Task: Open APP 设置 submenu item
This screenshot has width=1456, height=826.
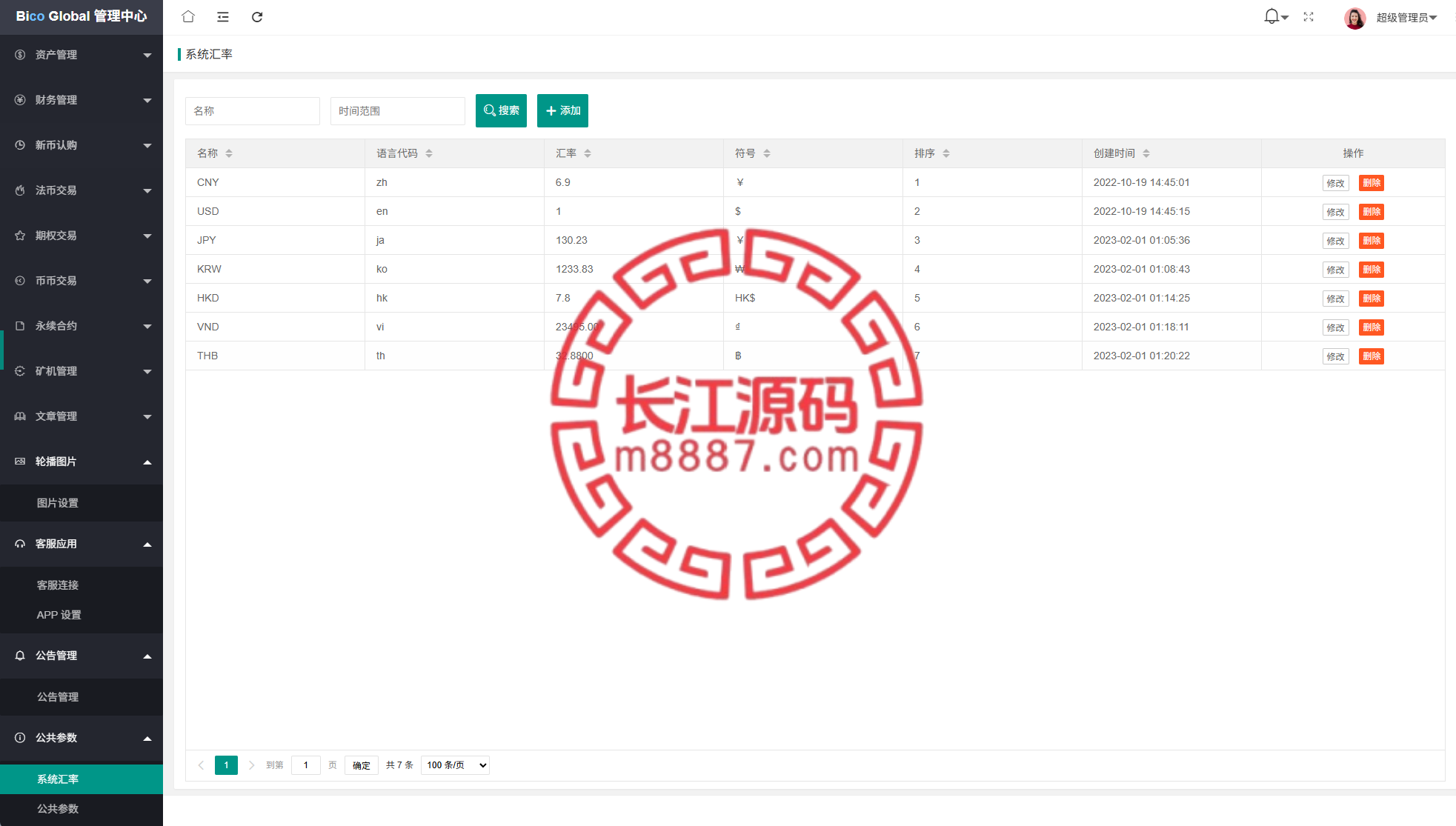Action: click(59, 615)
